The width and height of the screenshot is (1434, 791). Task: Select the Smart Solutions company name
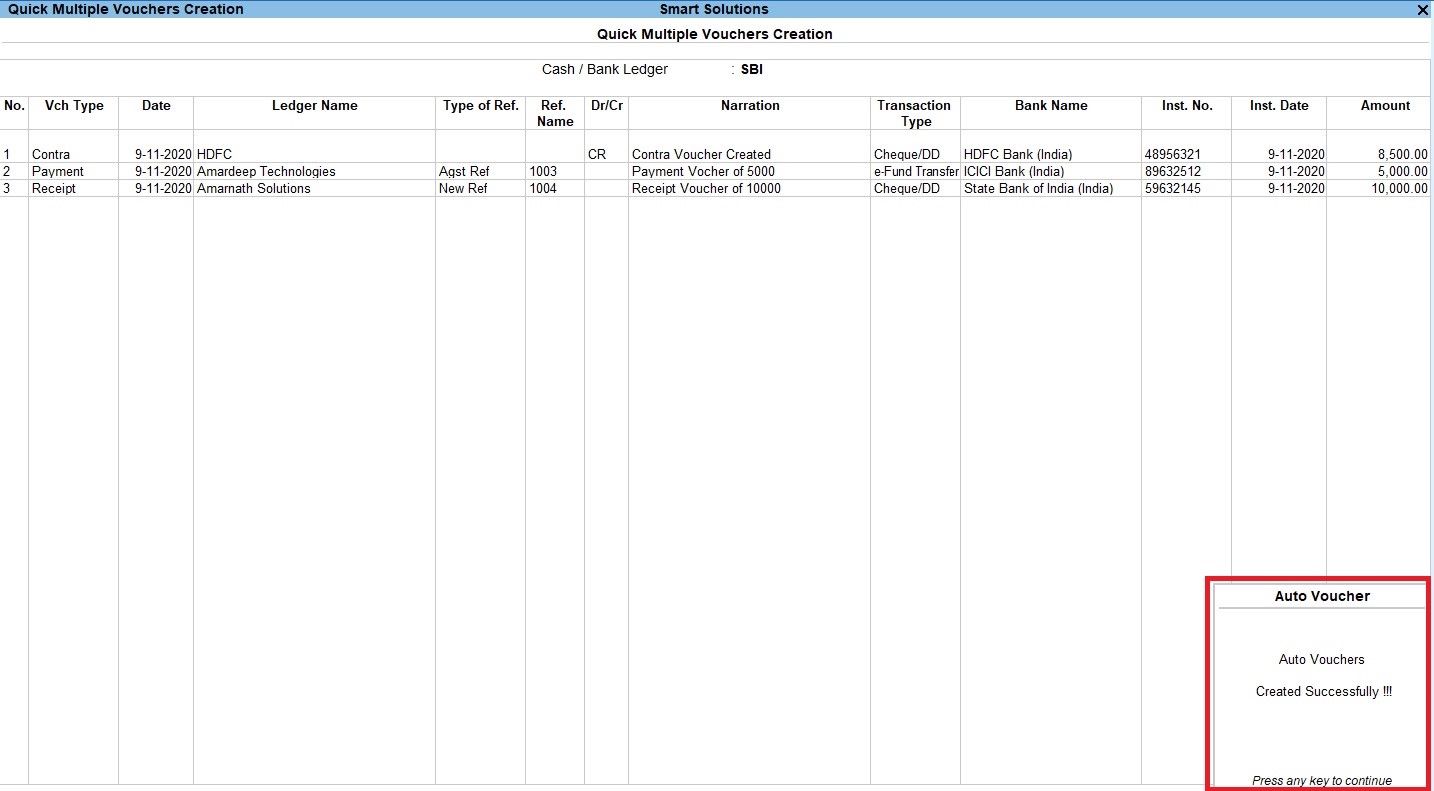pyautogui.click(x=715, y=9)
